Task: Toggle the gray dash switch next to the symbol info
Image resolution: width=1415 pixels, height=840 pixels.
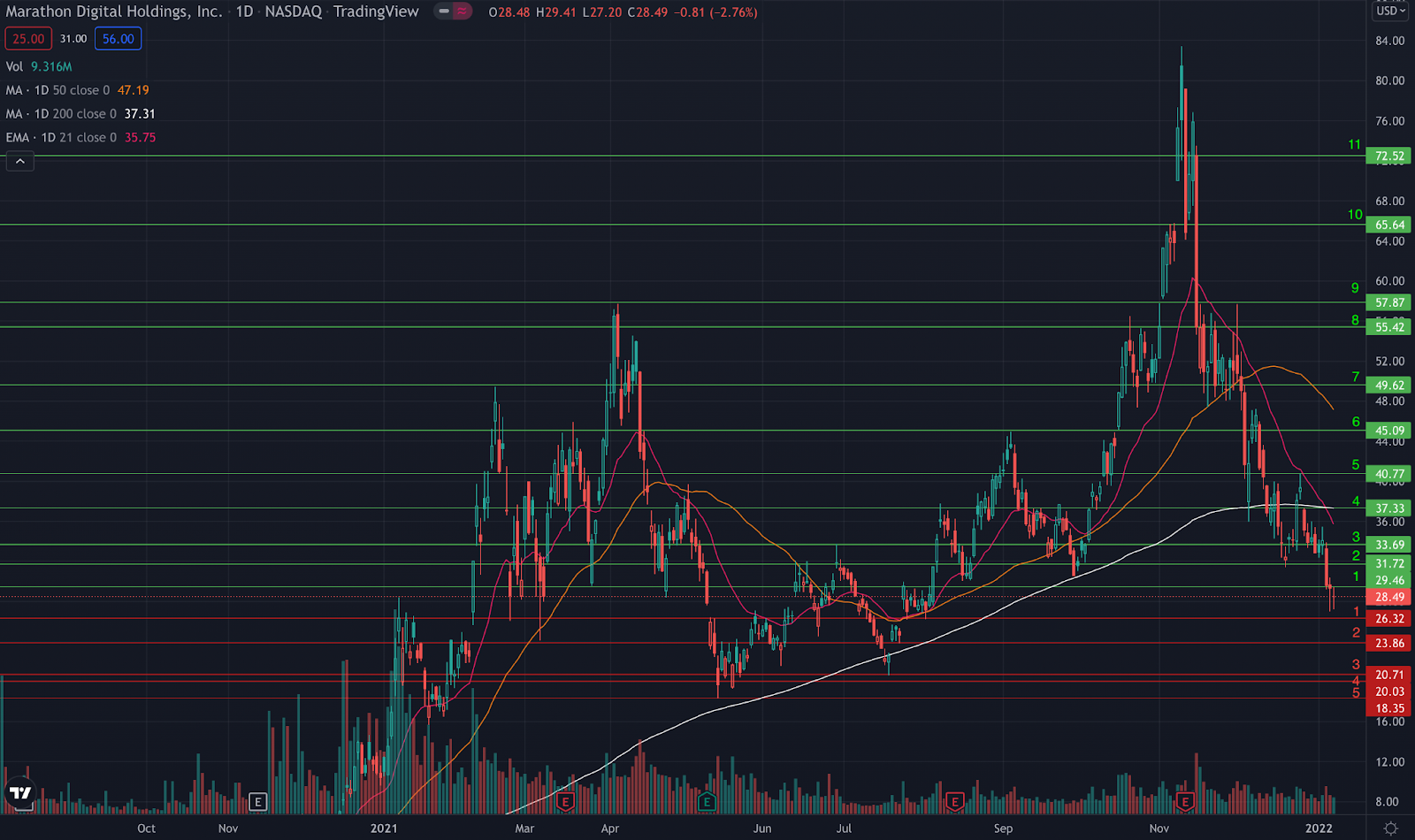Action: (444, 12)
